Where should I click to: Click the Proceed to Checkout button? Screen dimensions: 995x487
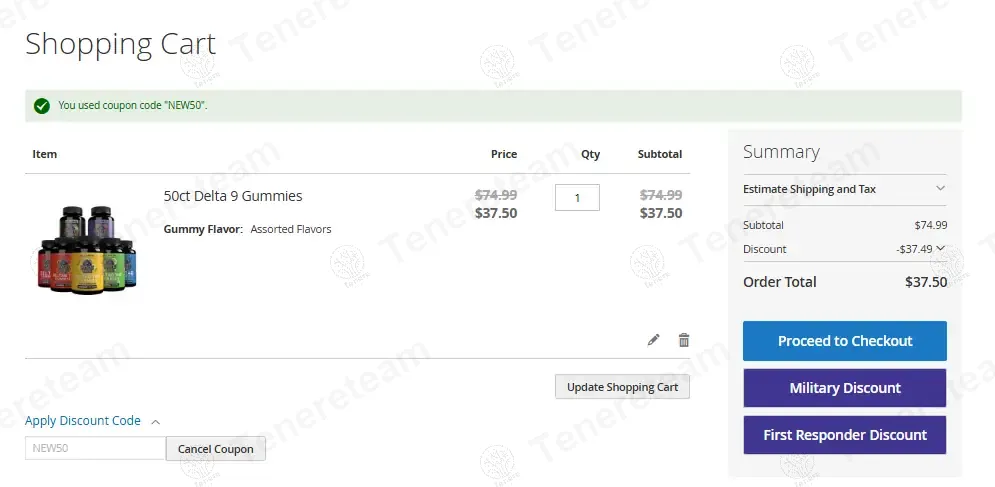pyautogui.click(x=844, y=341)
